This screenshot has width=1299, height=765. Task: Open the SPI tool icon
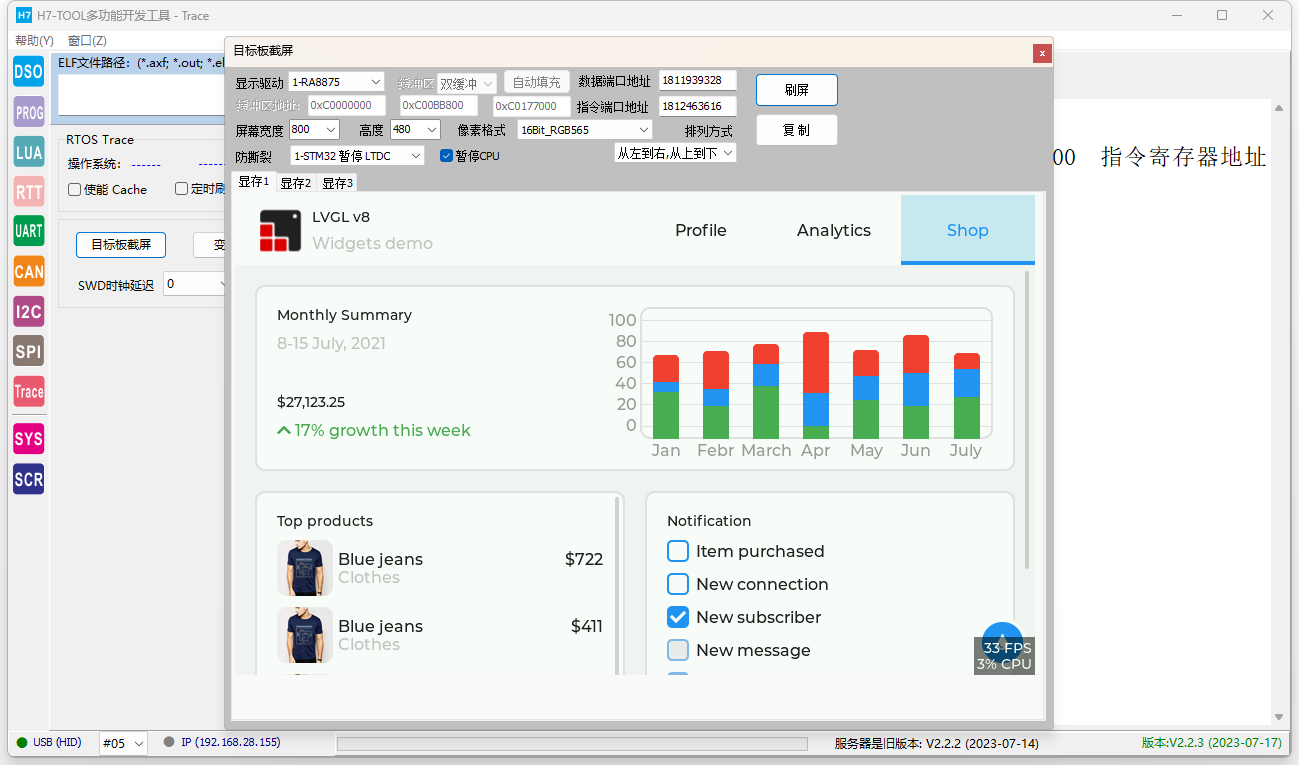29,351
